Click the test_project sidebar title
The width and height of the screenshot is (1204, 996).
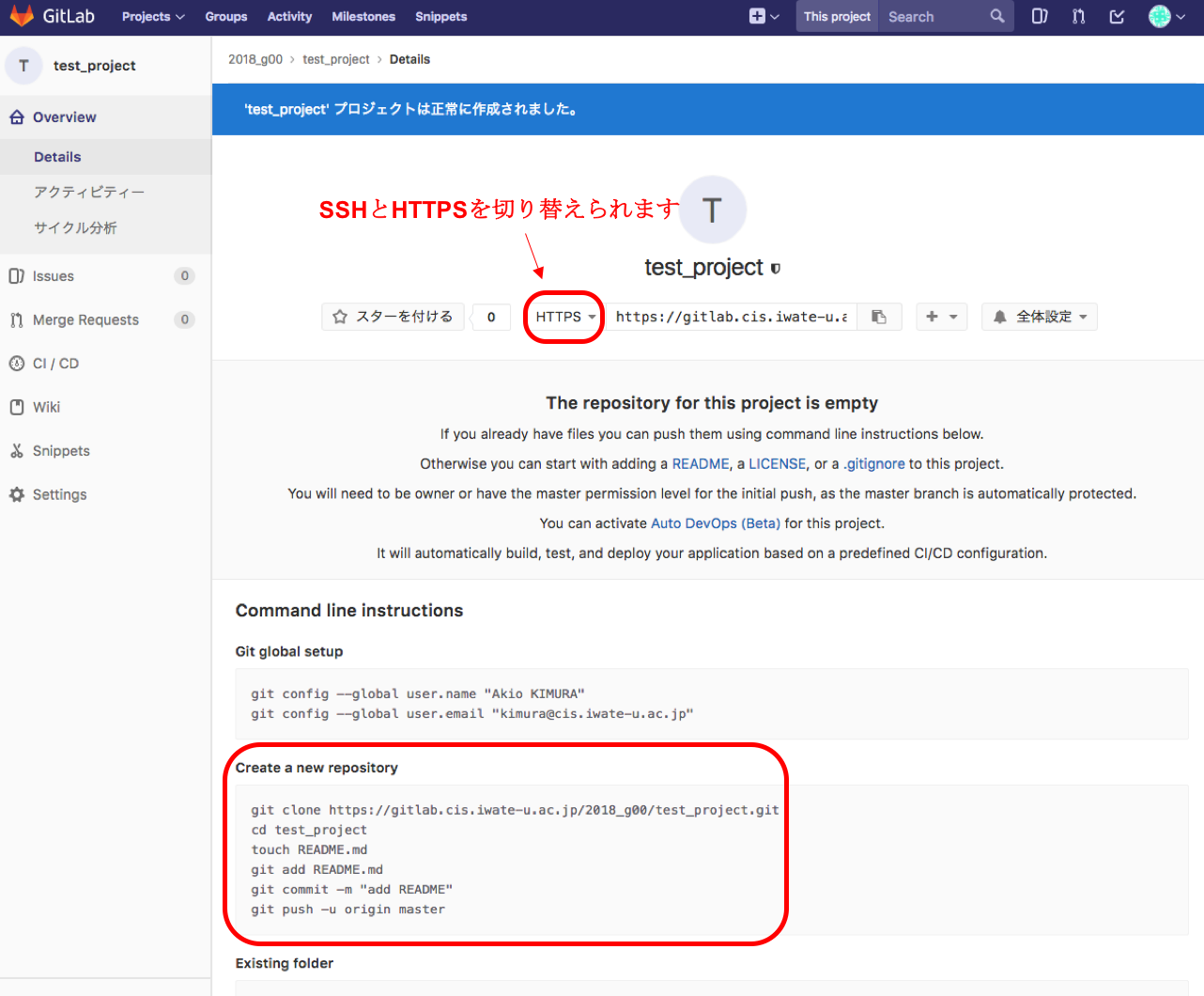click(95, 66)
